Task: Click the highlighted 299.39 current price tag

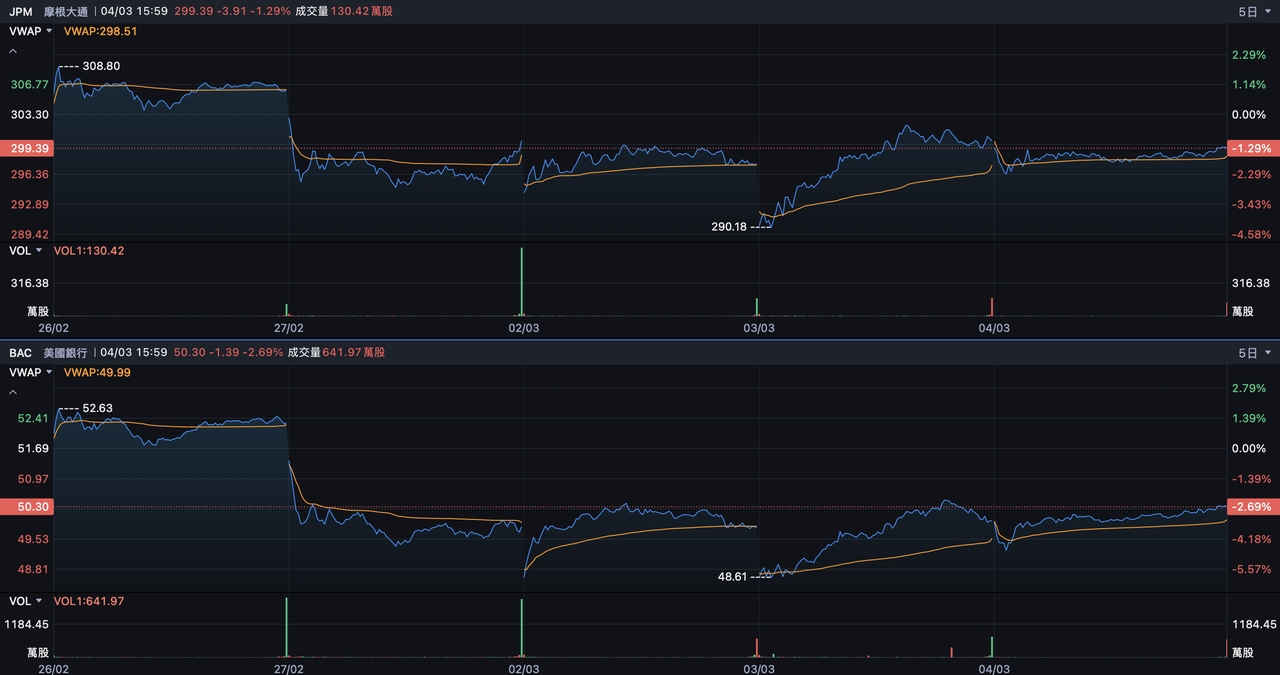Action: point(27,148)
